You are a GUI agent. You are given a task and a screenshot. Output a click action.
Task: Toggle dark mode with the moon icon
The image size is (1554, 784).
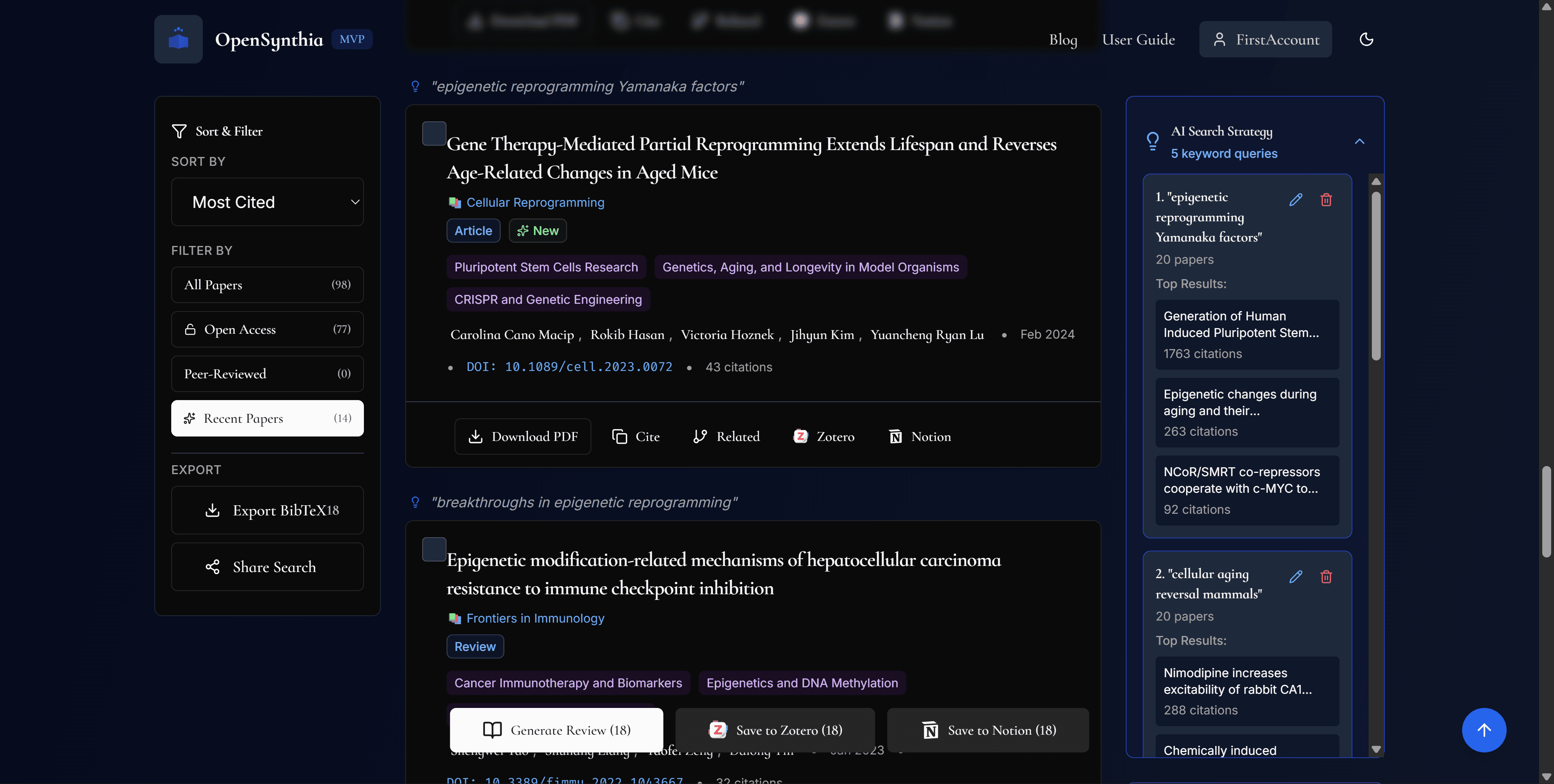tap(1366, 38)
